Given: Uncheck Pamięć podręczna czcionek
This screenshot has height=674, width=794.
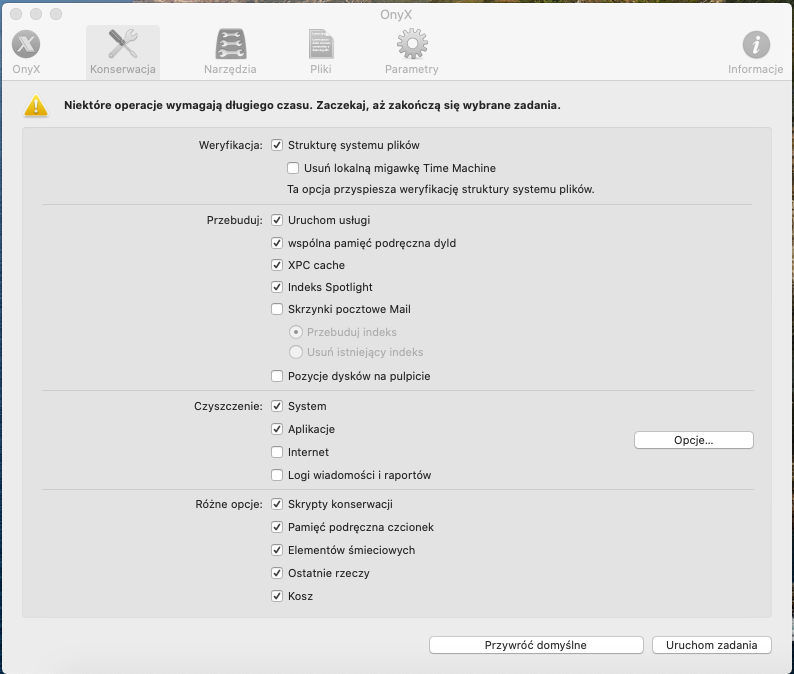Looking at the screenshot, I should click(x=277, y=527).
